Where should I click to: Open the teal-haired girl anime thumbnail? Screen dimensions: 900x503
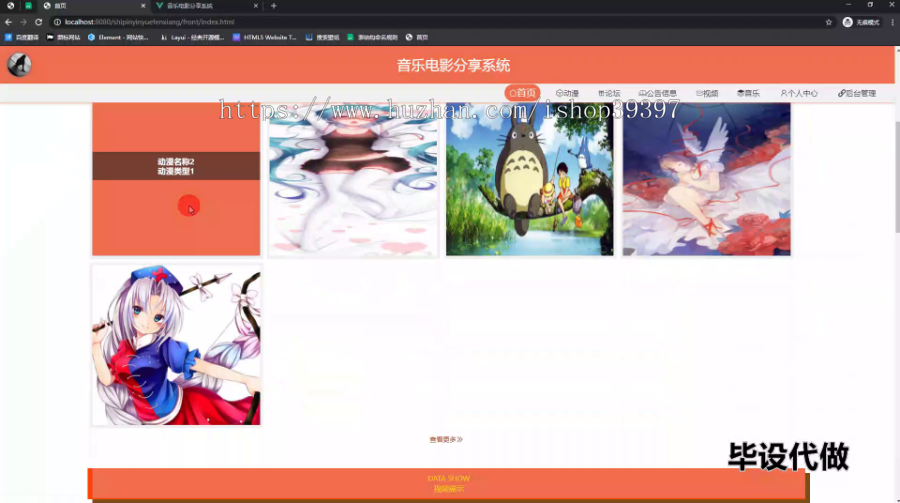coord(353,179)
